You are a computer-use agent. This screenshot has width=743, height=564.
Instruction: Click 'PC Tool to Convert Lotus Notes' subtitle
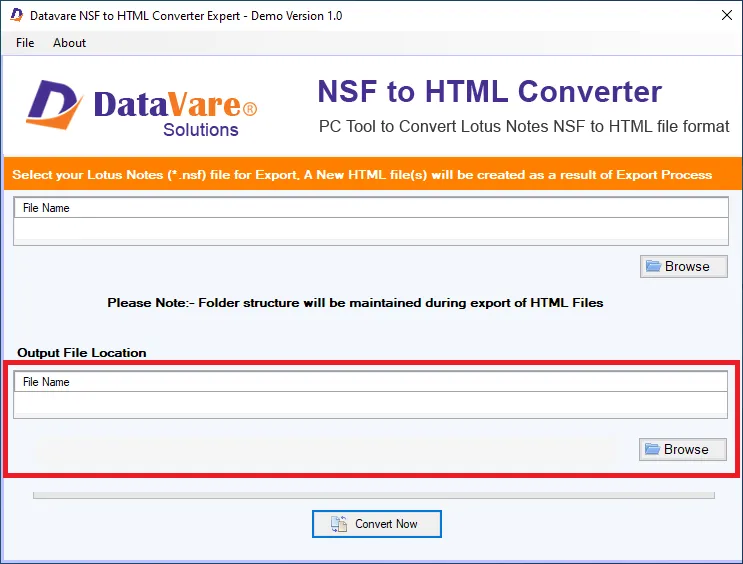click(x=524, y=127)
